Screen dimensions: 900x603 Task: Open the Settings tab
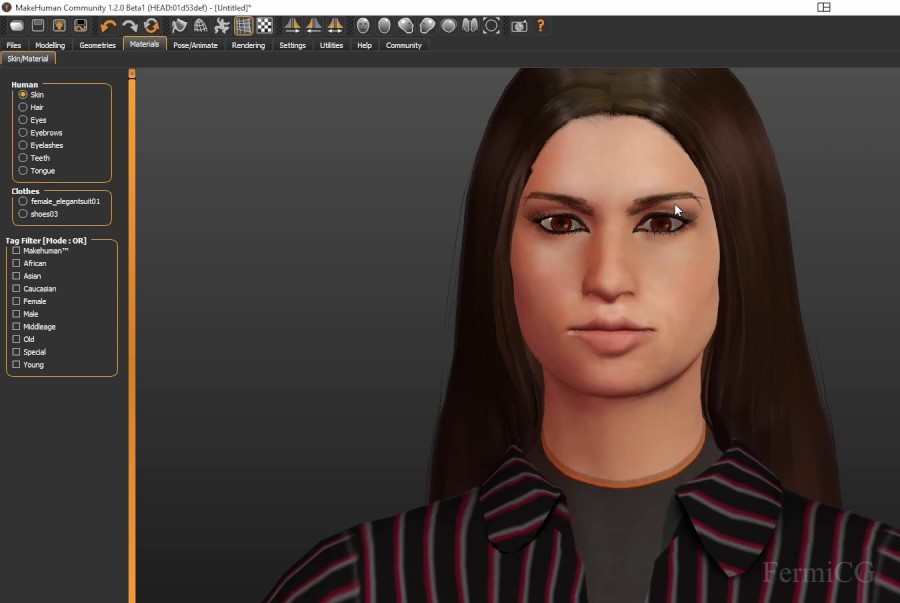[292, 45]
